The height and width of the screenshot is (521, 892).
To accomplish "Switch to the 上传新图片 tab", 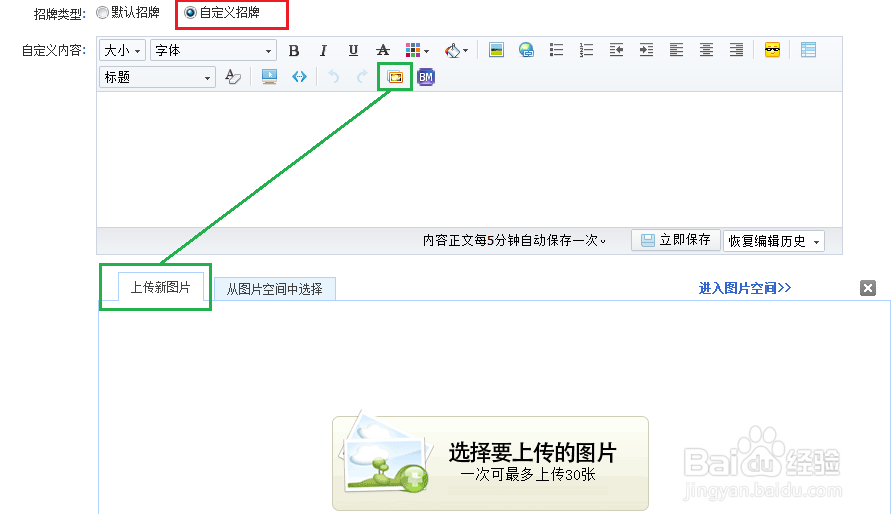I will (x=161, y=288).
